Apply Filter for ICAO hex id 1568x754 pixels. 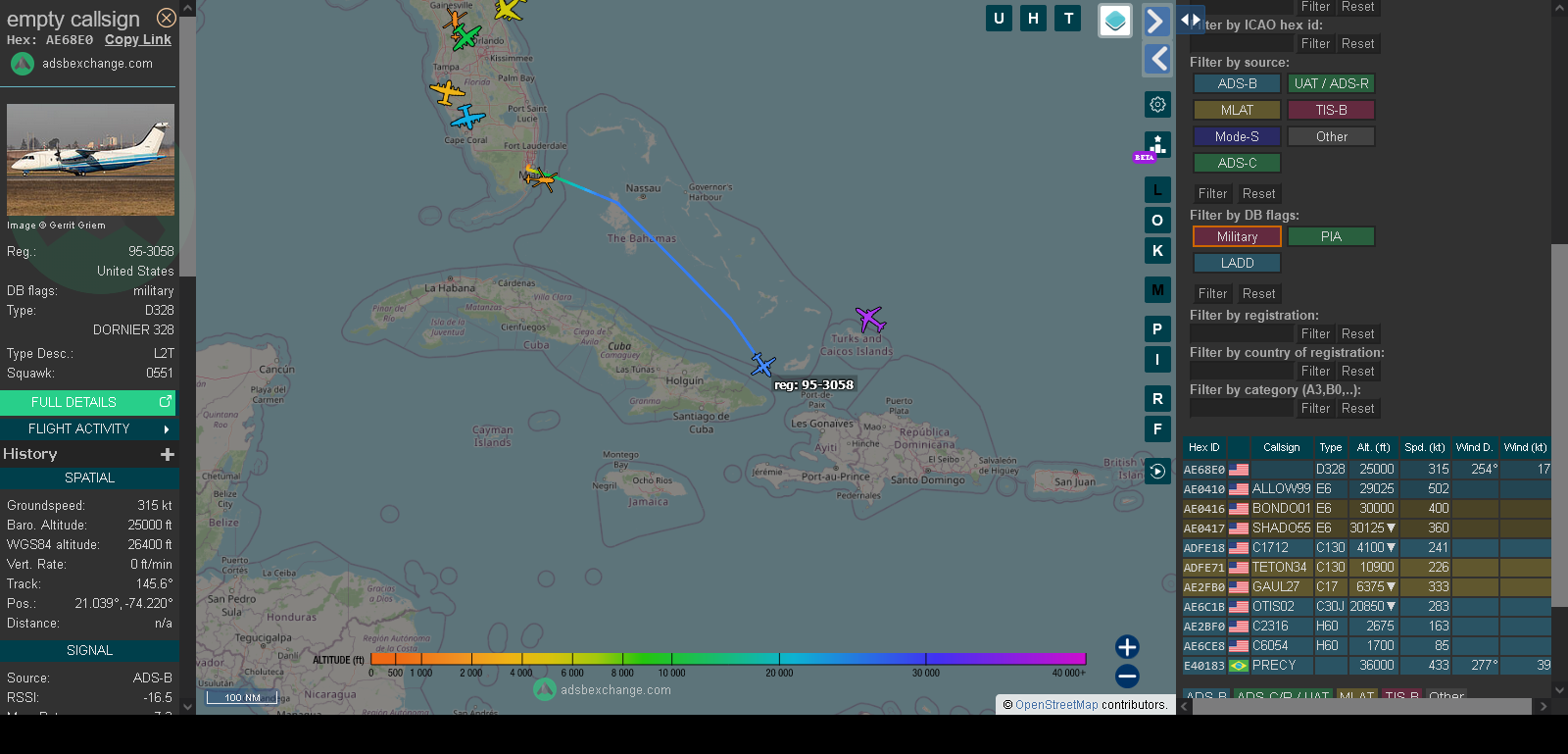click(1315, 44)
